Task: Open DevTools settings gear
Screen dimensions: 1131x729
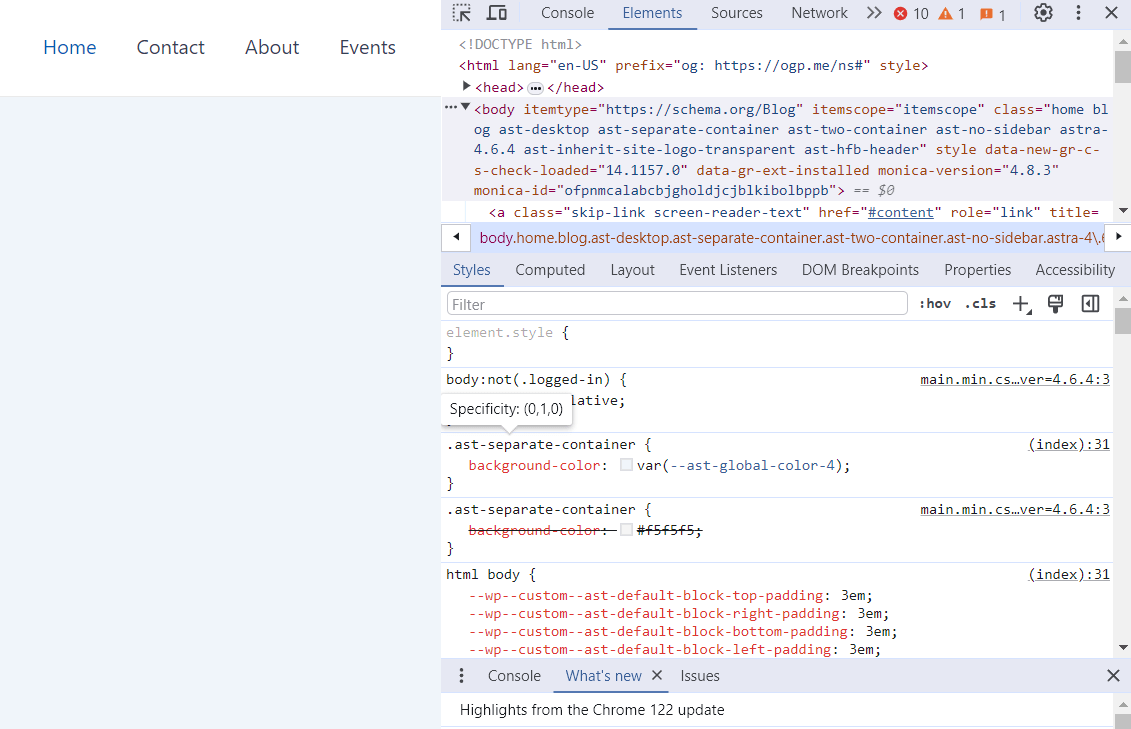Action: pos(1043,13)
